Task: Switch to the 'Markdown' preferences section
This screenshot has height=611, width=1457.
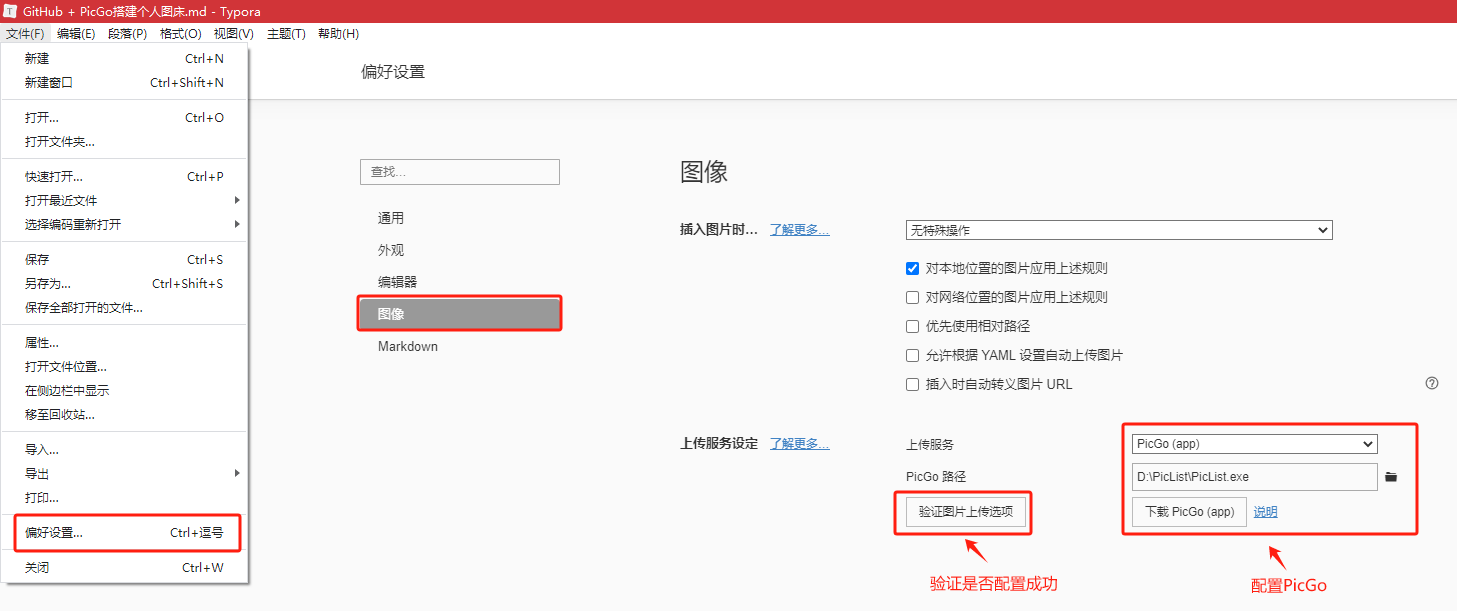Action: click(408, 346)
